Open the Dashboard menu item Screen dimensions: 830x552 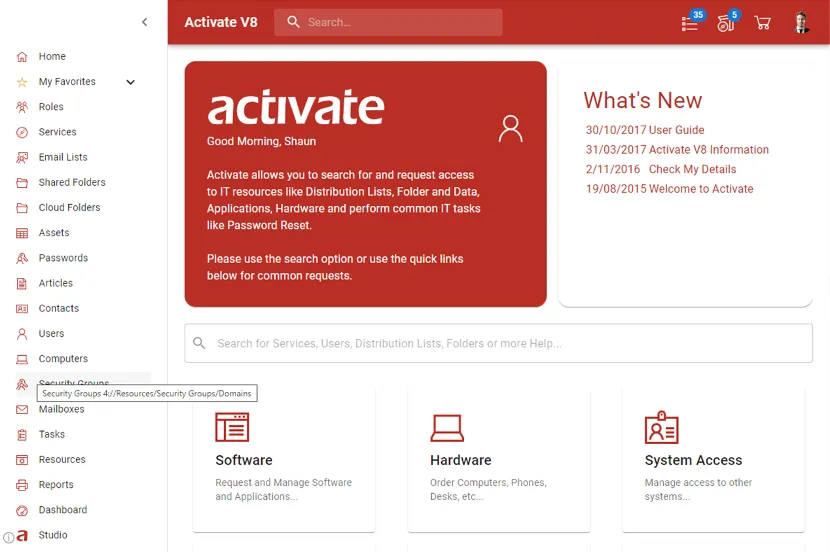pyautogui.click(x=62, y=510)
